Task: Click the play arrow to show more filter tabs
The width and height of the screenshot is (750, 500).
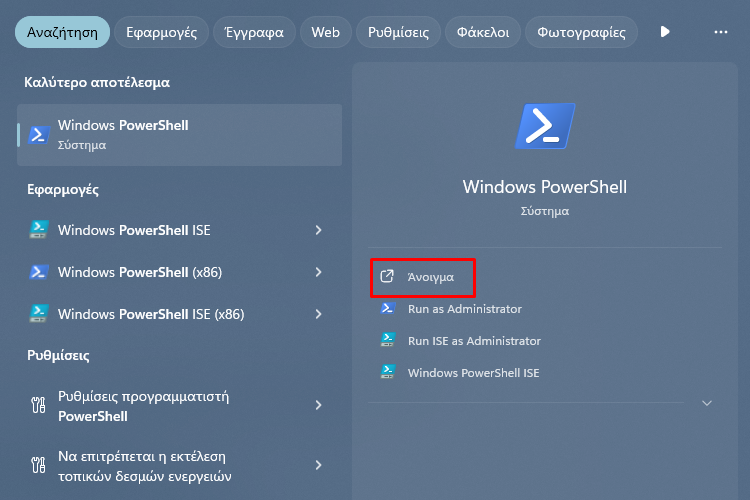Action: pos(664,32)
